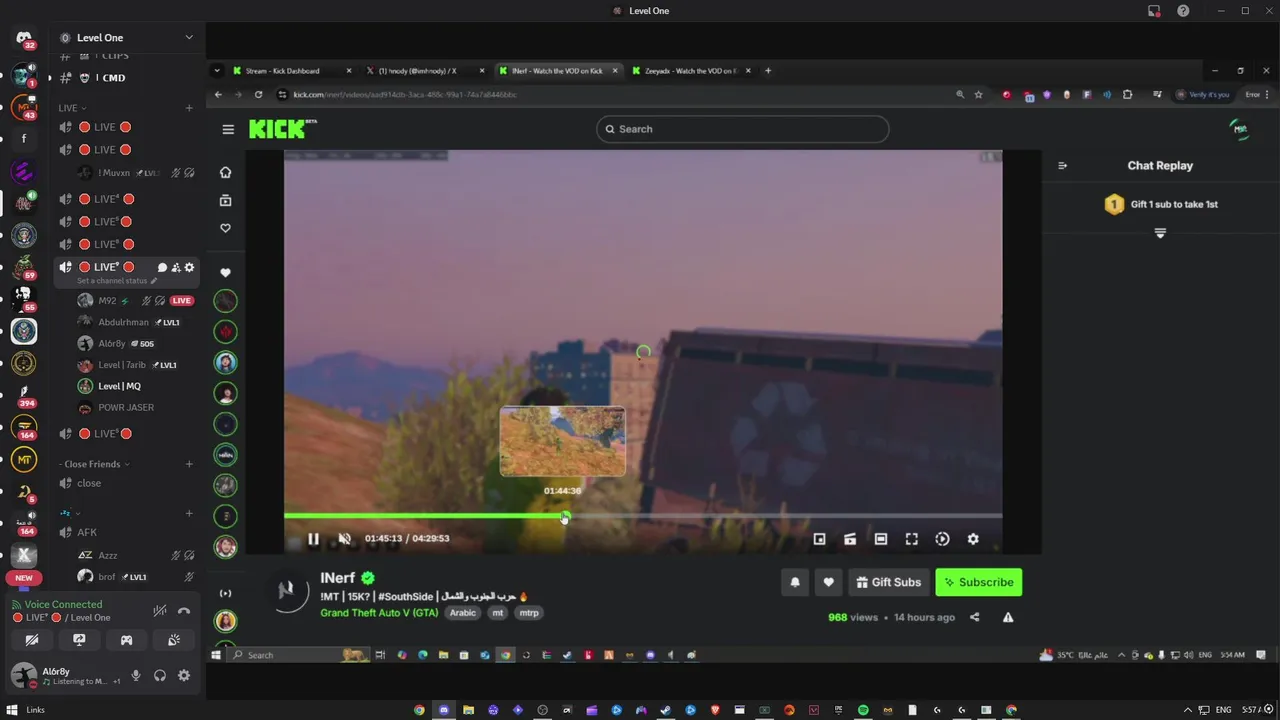Open Grand Theft Auto V (GTA) category link

[379, 613]
